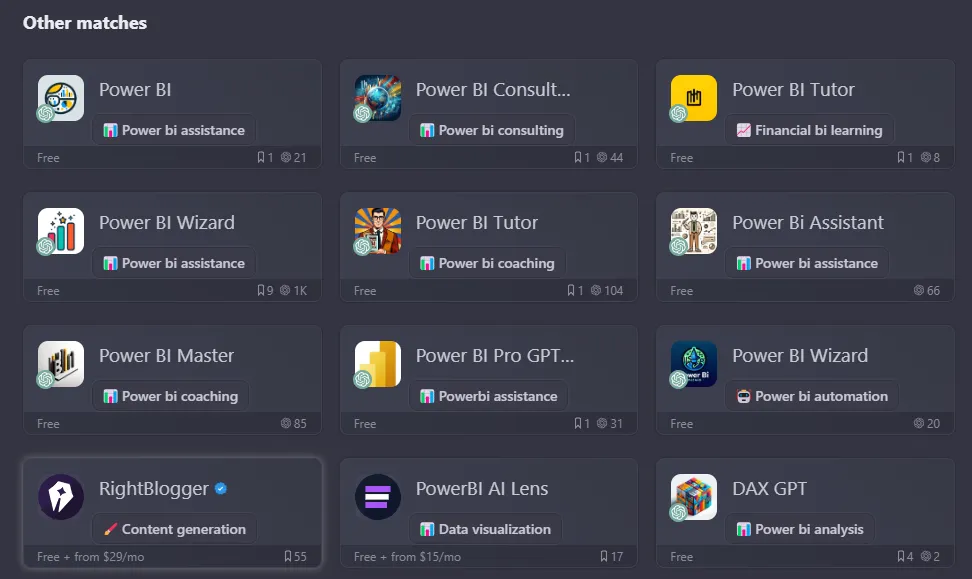
Task: Click the usage count icon next to 20
Action: tap(919, 423)
